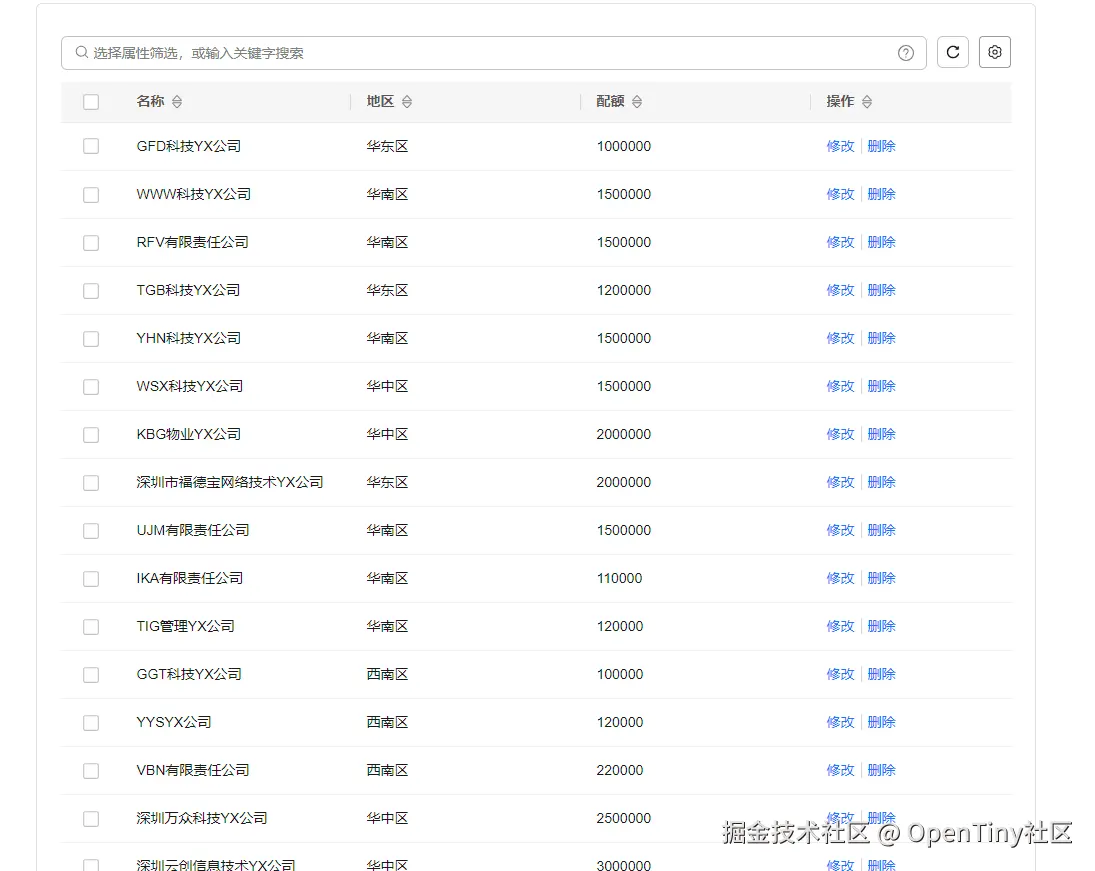The height and width of the screenshot is (871, 1095).
Task: Click the search magnifier icon
Action: (81, 52)
